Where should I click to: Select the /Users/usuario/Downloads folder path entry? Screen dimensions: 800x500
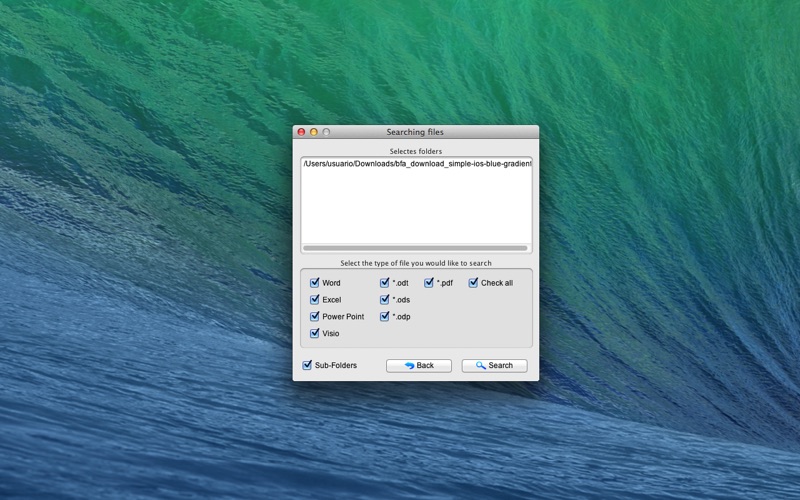point(416,164)
